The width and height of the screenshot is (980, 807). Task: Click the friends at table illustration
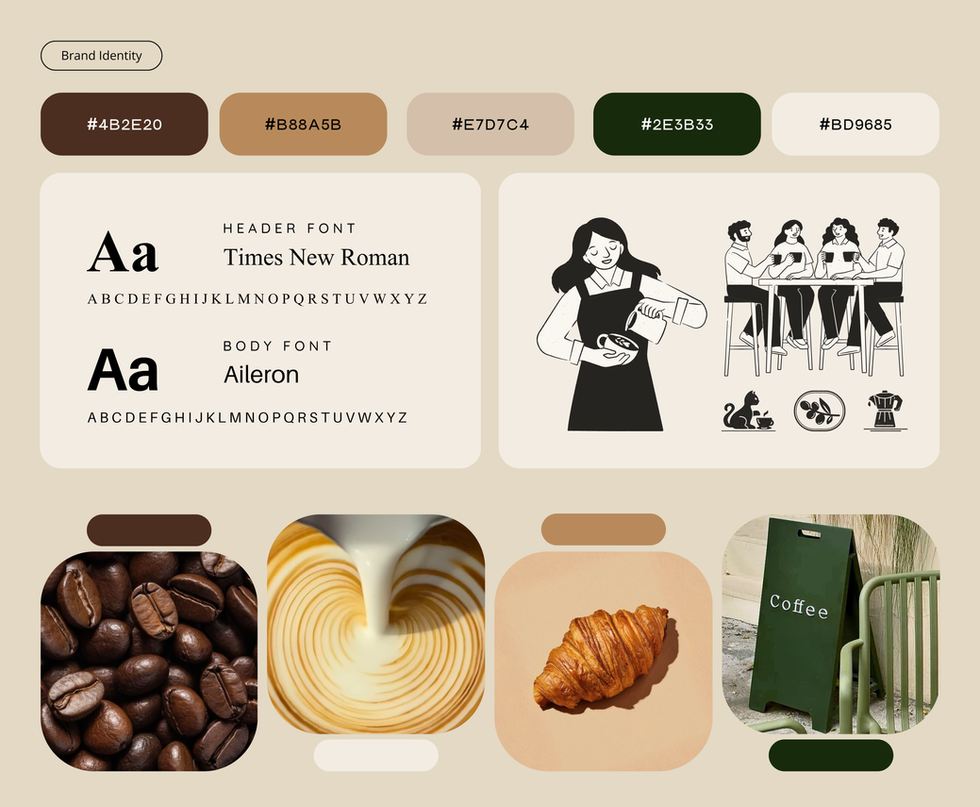pos(814,298)
